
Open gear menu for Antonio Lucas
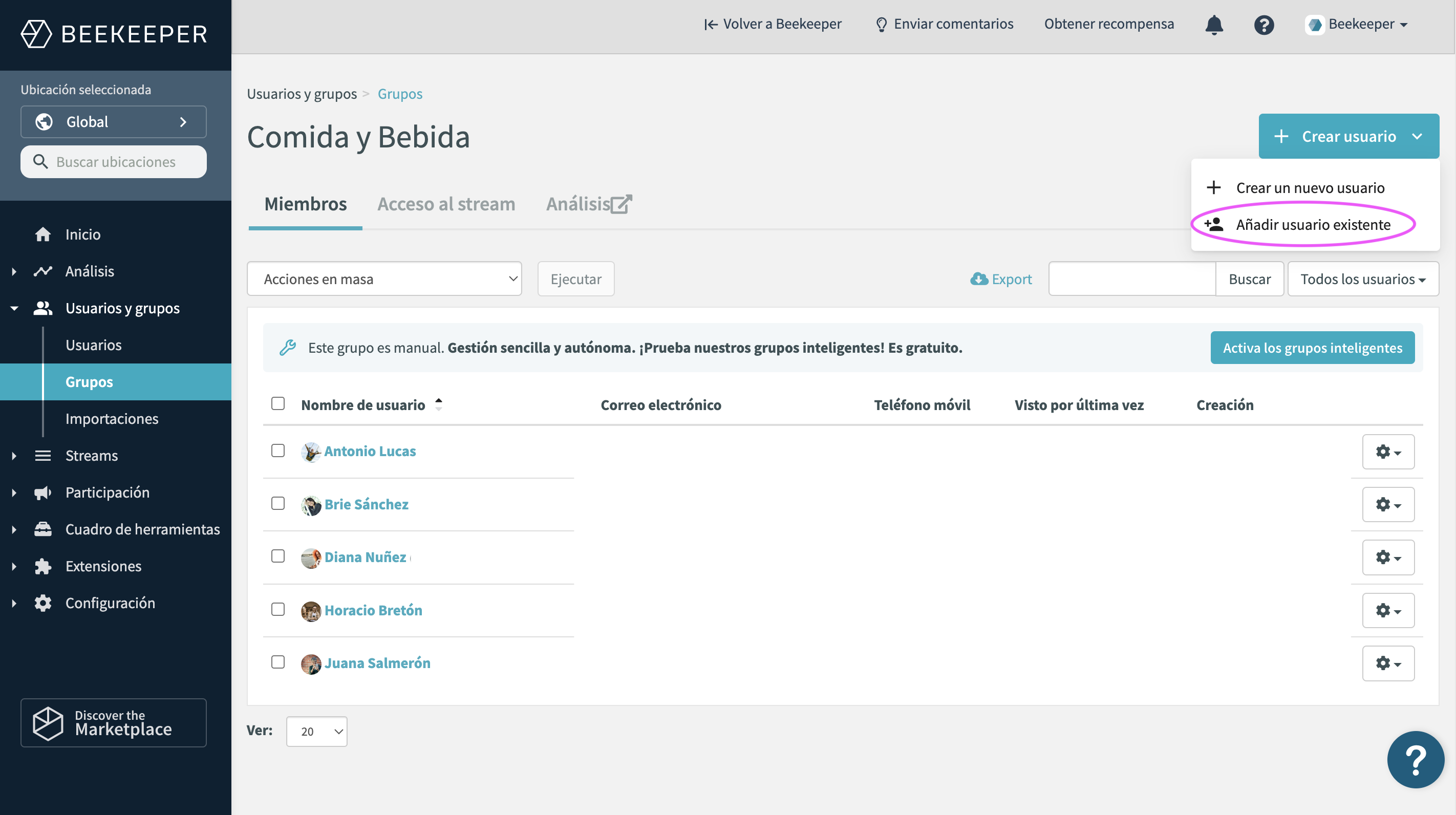click(1388, 452)
